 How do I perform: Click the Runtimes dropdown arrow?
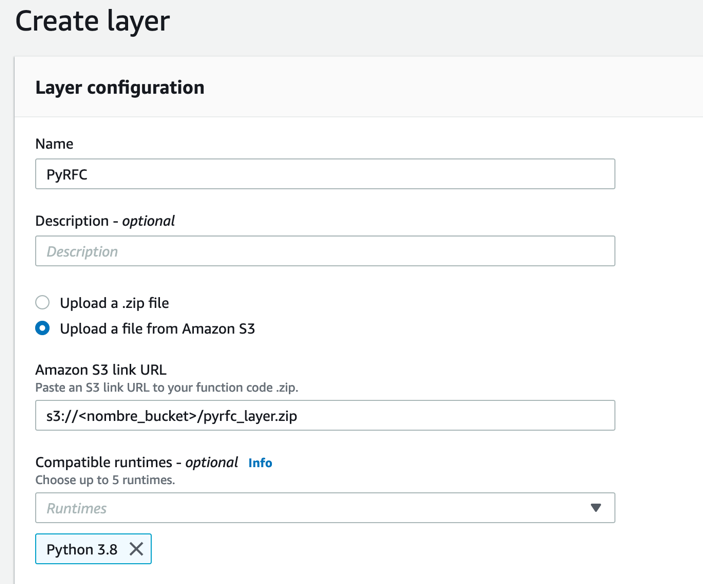click(596, 508)
